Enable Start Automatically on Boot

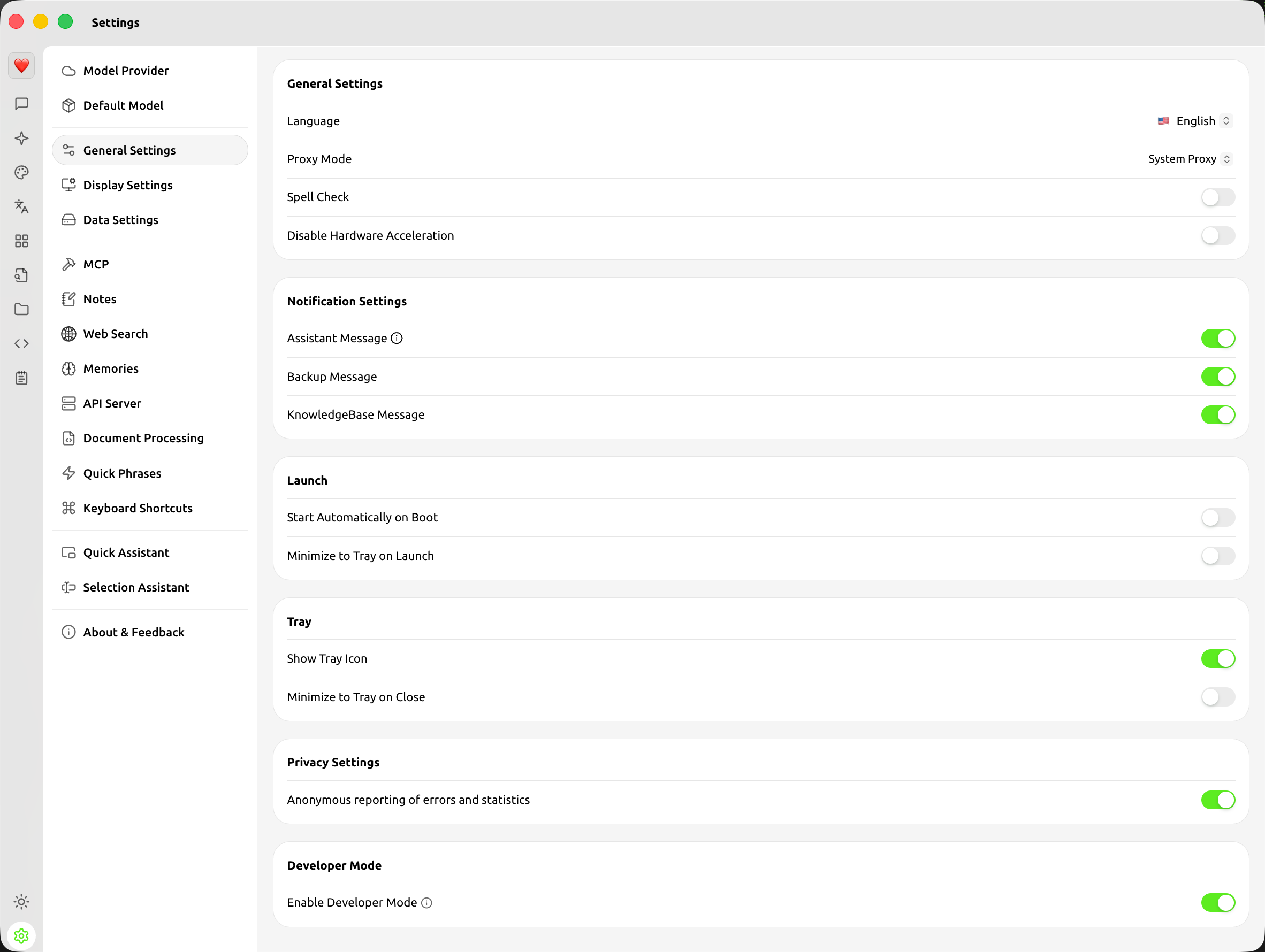click(1217, 517)
